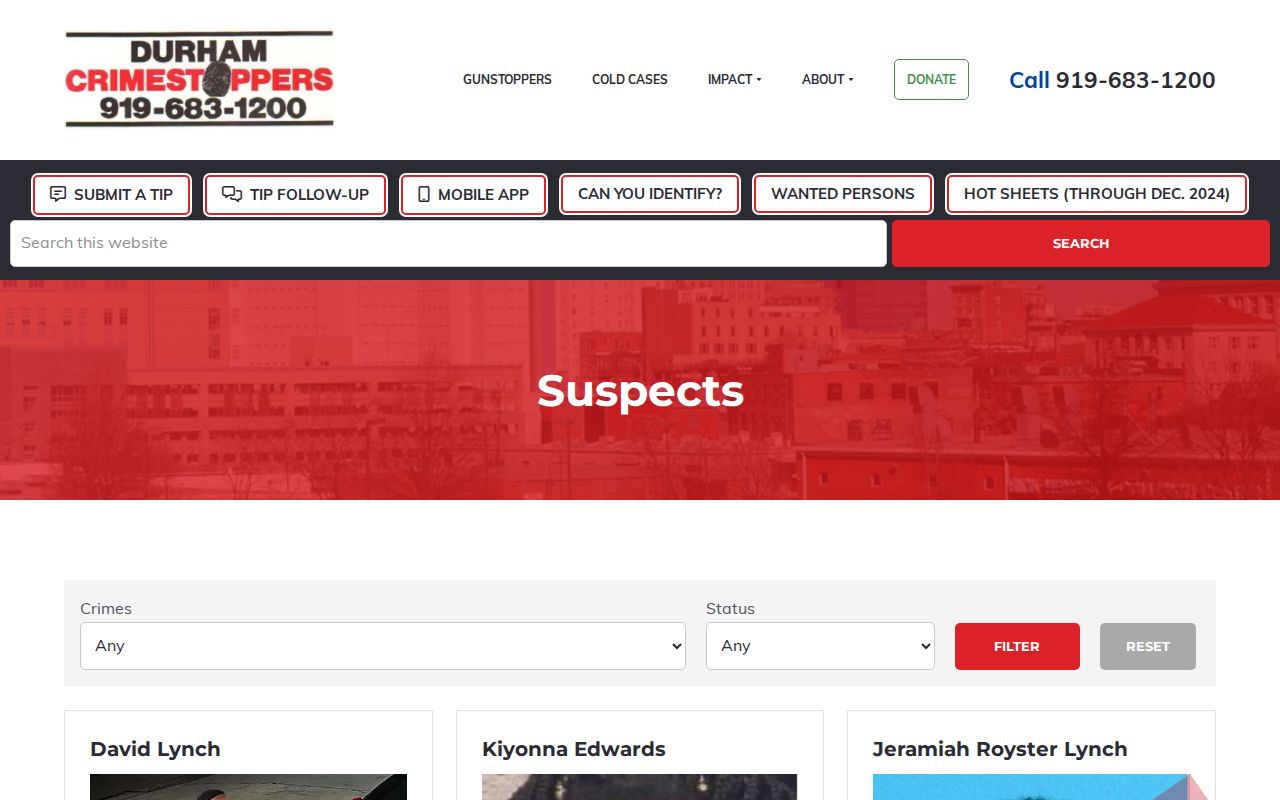Click the red Search button
Image resolution: width=1280 pixels, height=800 pixels.
[x=1081, y=243]
